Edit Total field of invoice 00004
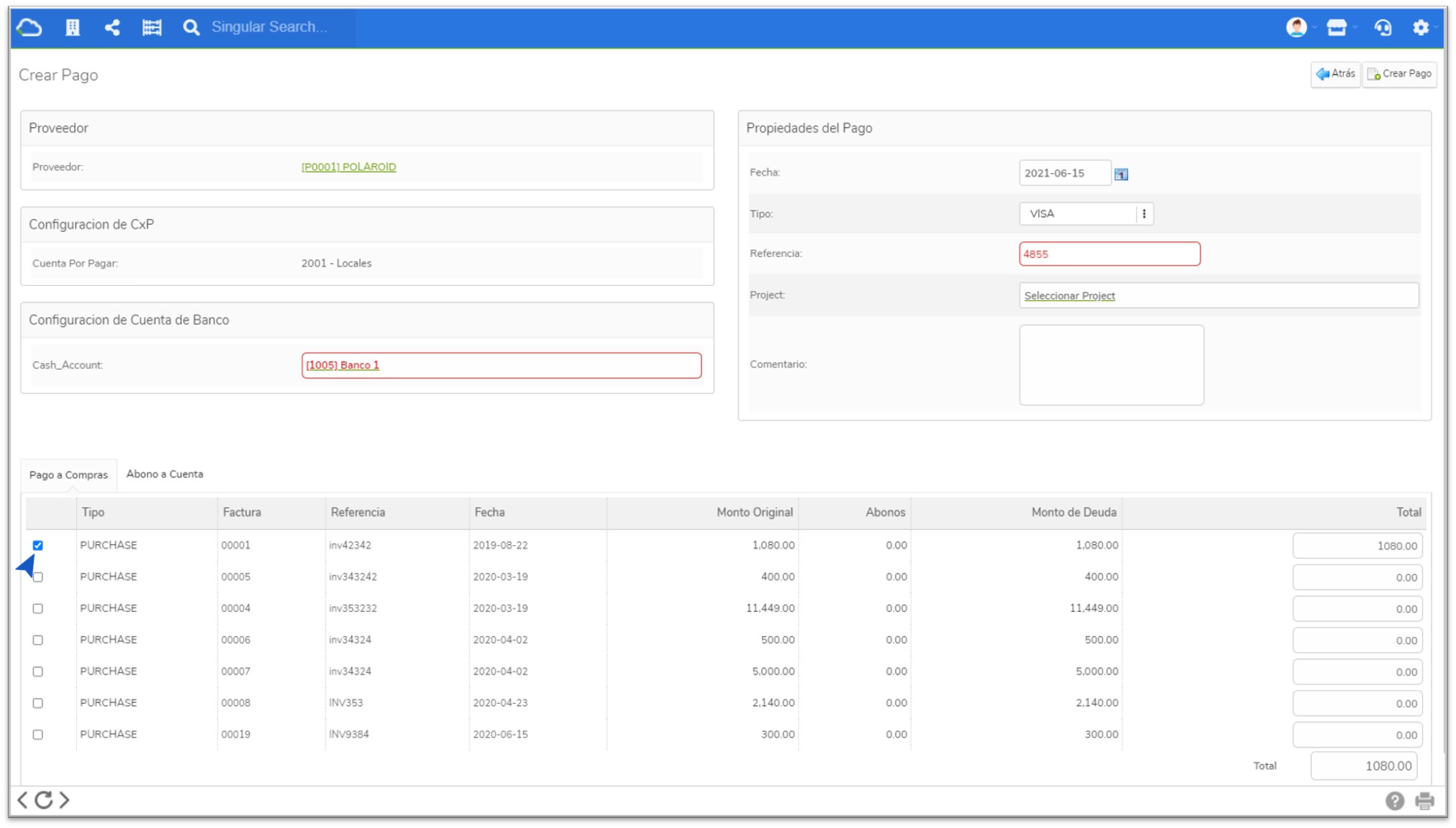Screen dimensions: 1456x828 pyautogui.click(x=1357, y=609)
